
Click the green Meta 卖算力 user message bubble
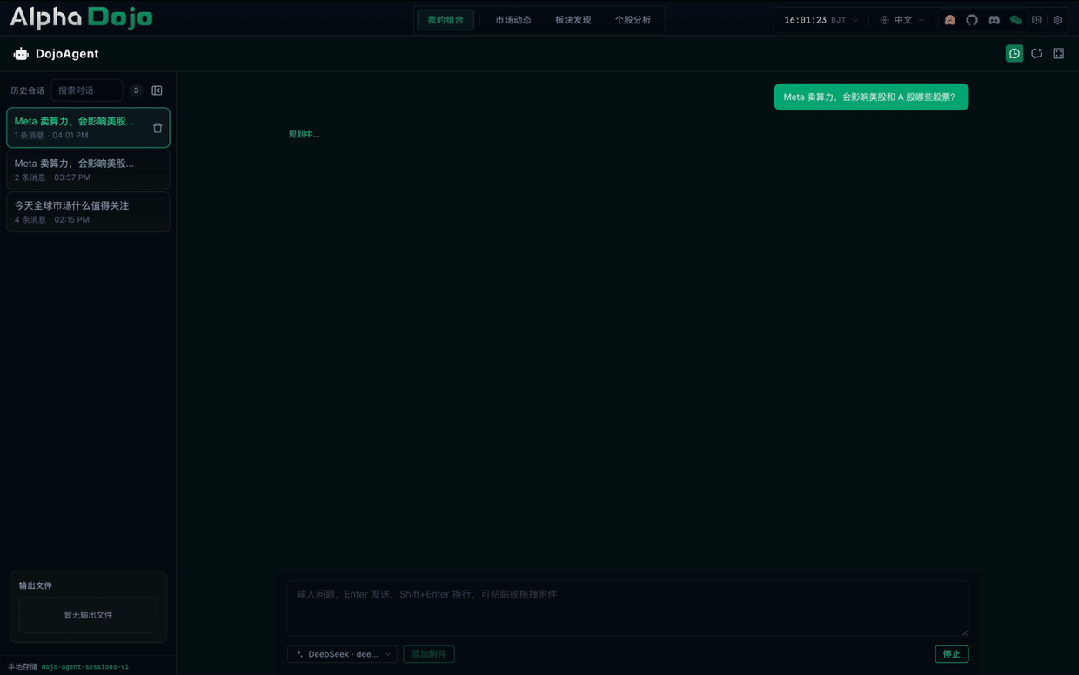tap(870, 97)
